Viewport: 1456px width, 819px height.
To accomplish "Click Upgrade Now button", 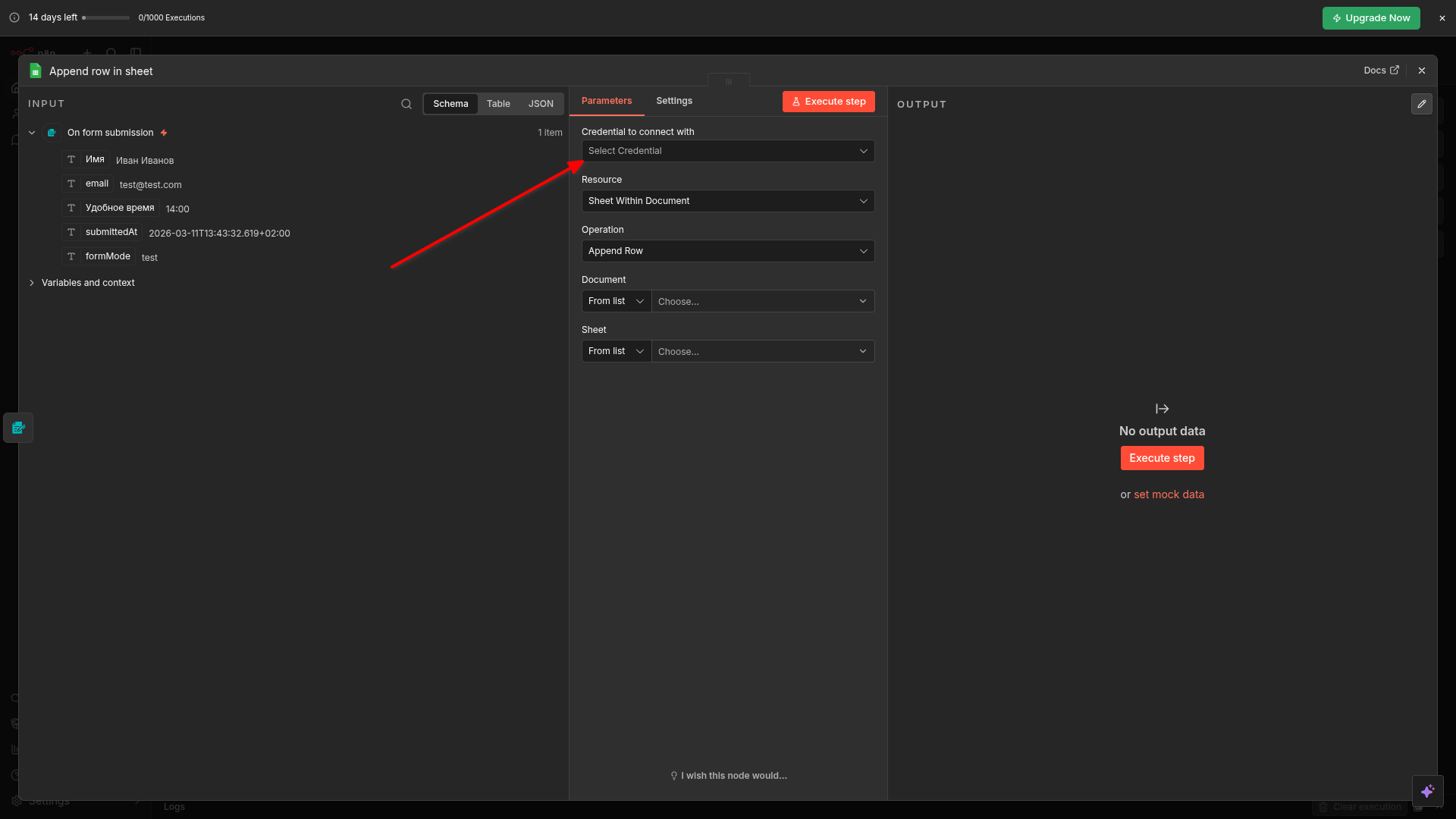I will [1370, 18].
